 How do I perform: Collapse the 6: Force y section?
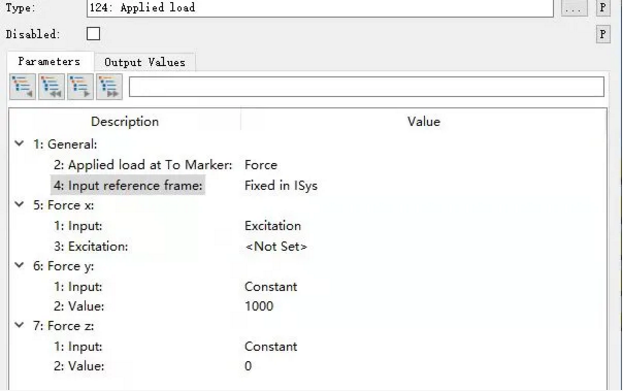click(x=19, y=265)
